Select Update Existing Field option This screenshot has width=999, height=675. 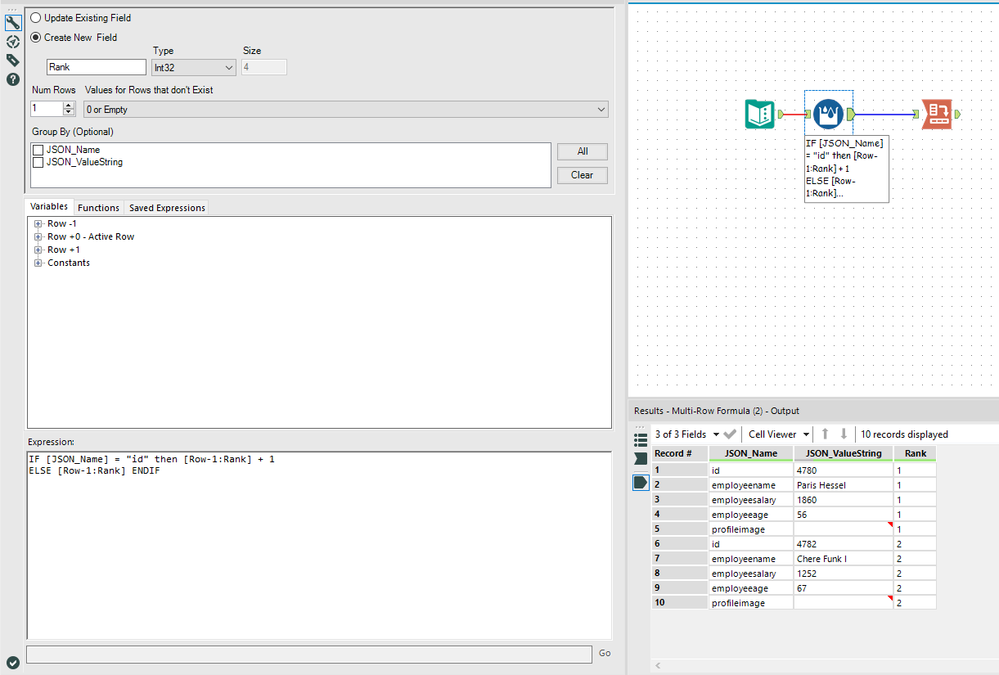coord(36,18)
